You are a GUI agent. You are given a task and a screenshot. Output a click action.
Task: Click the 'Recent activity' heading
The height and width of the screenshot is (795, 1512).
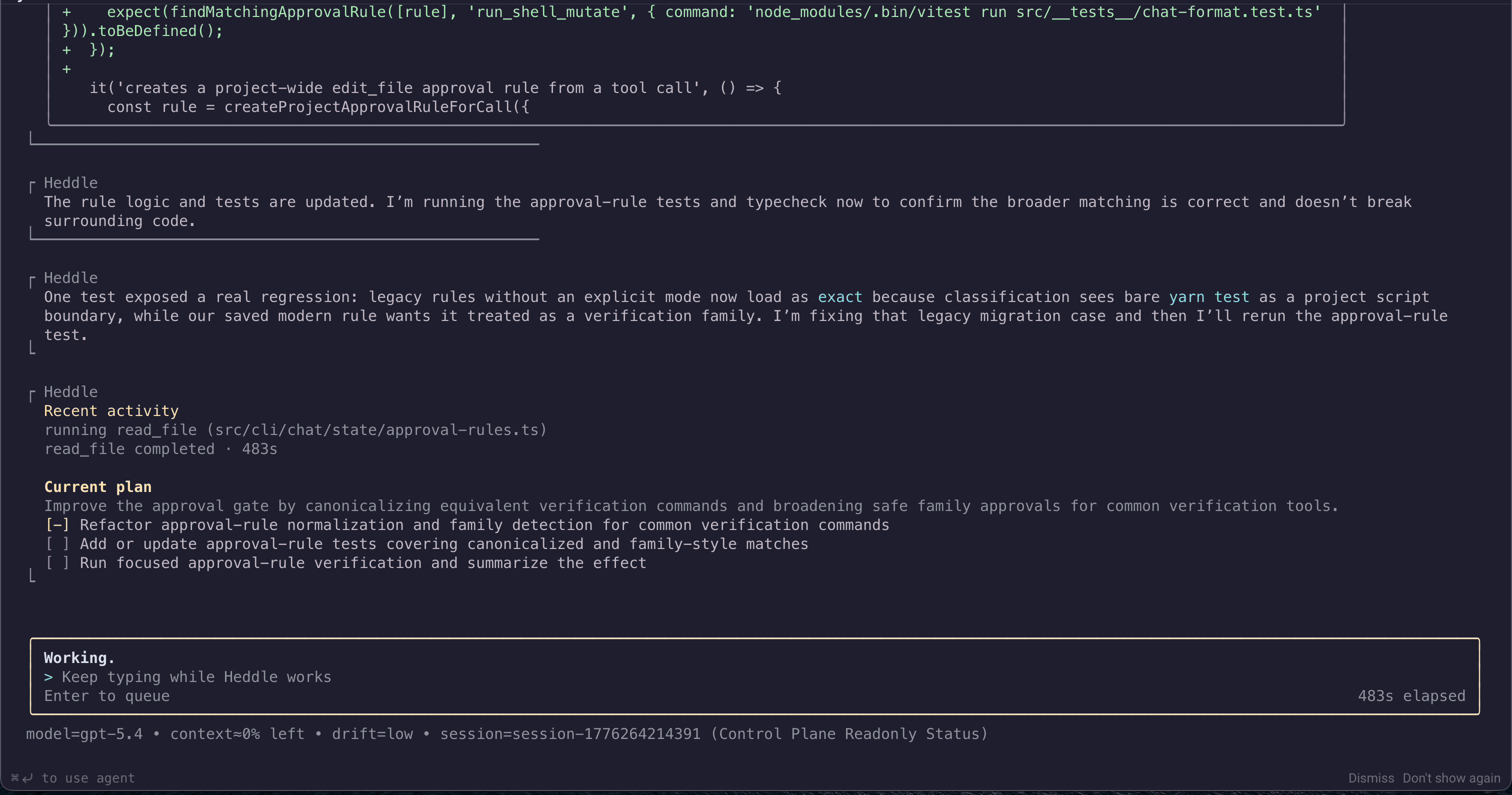pyautogui.click(x=111, y=411)
